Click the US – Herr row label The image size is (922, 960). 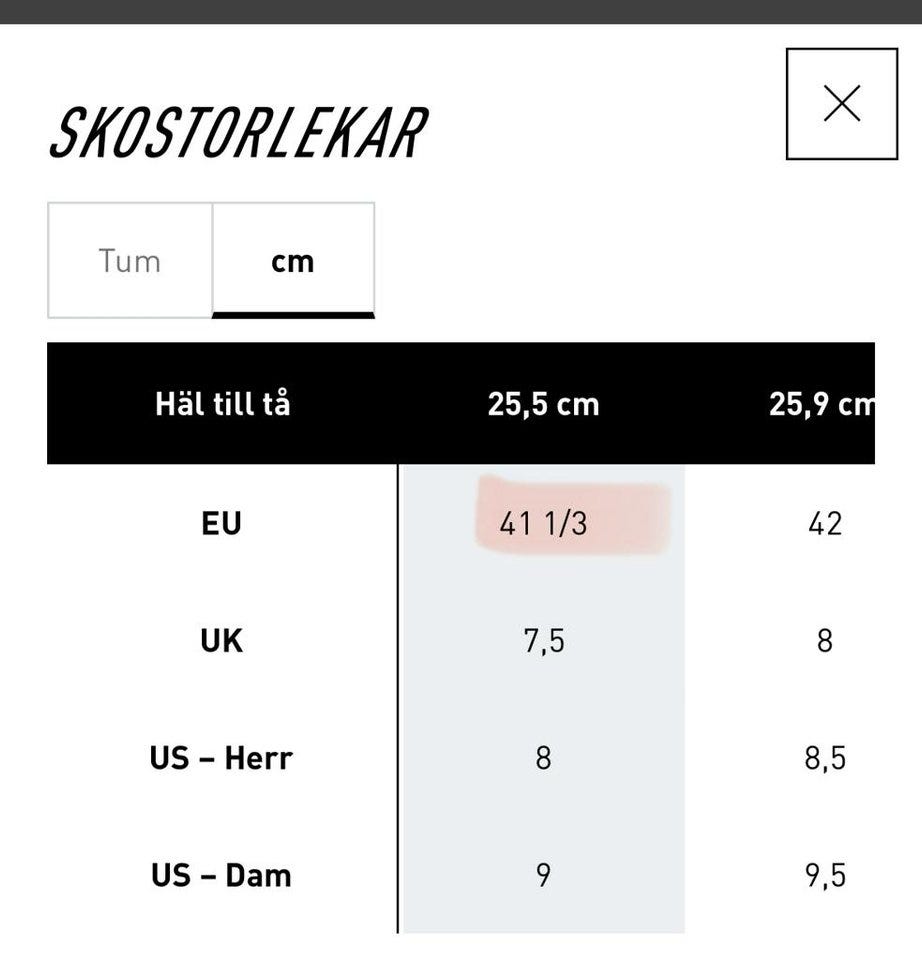click(222, 758)
